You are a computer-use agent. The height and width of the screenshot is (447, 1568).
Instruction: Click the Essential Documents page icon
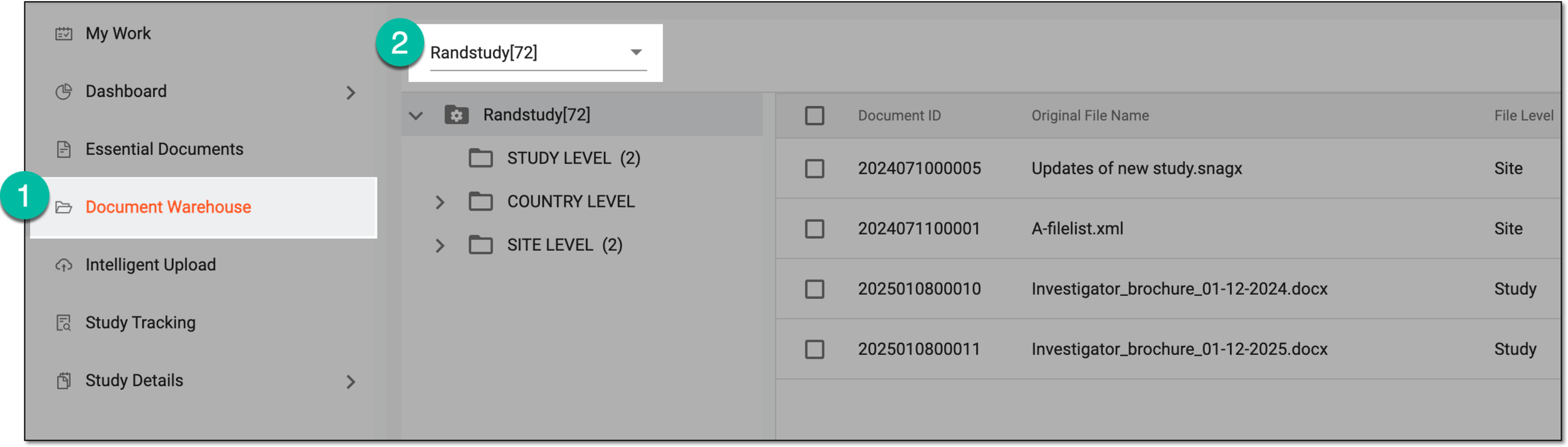click(x=64, y=149)
